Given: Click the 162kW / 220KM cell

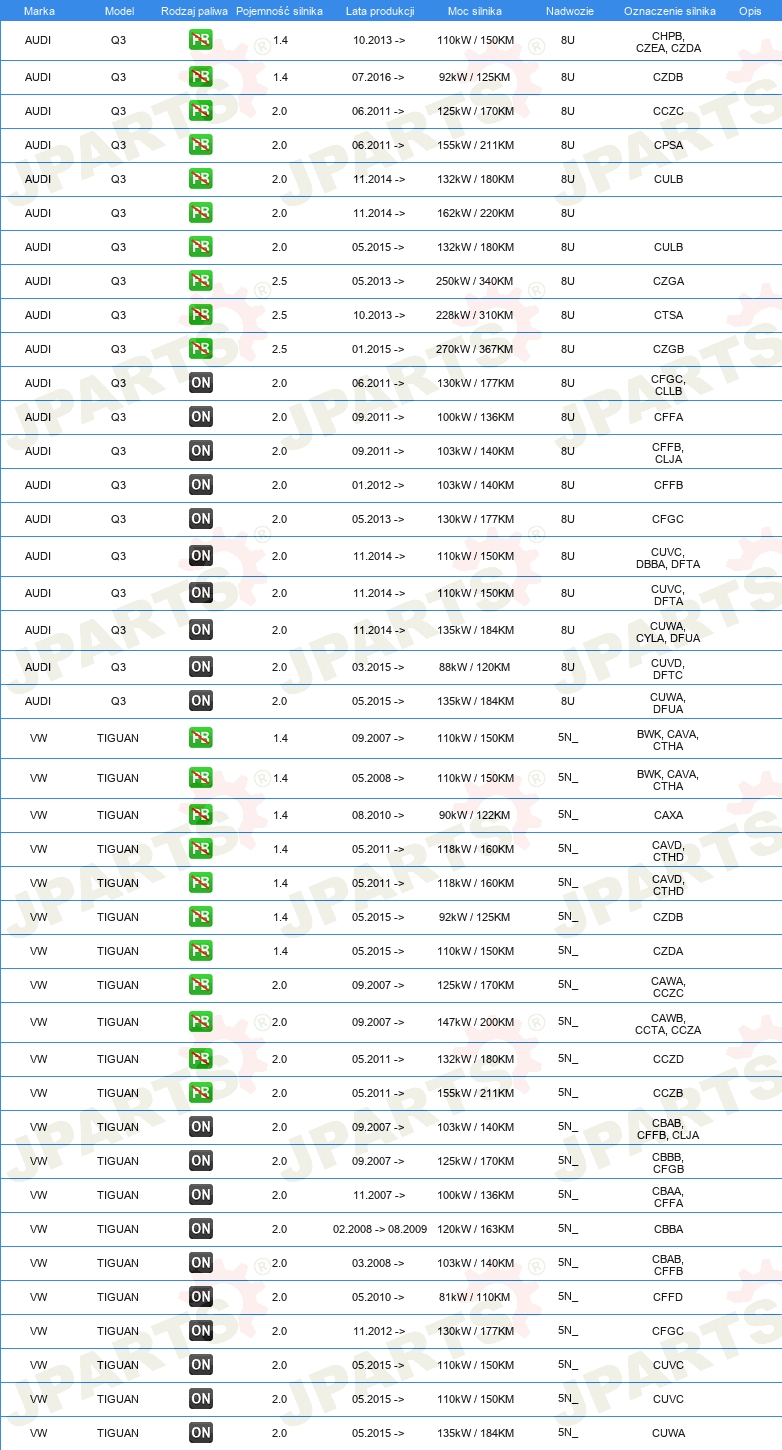Looking at the screenshot, I should (475, 213).
